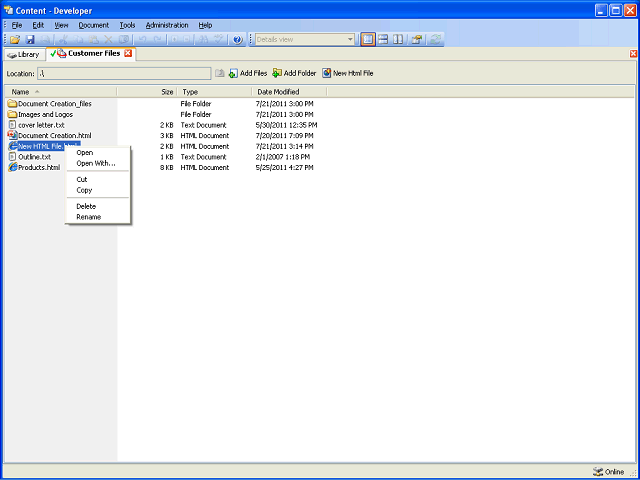The height and width of the screenshot is (480, 640).
Task: Open the File menu
Action: coord(17,25)
